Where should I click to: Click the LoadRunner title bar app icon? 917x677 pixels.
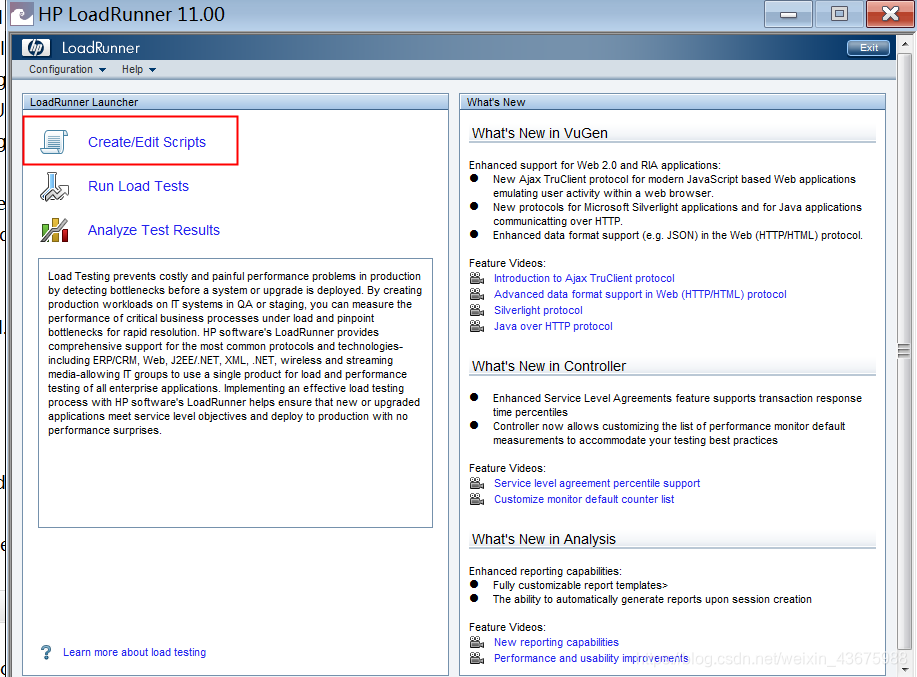coord(22,14)
